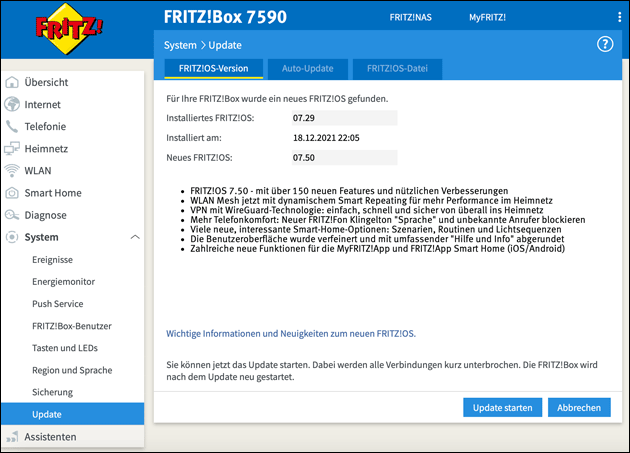Click the install date 18.12.2021 22:05
630x453 pixels.
[326, 138]
